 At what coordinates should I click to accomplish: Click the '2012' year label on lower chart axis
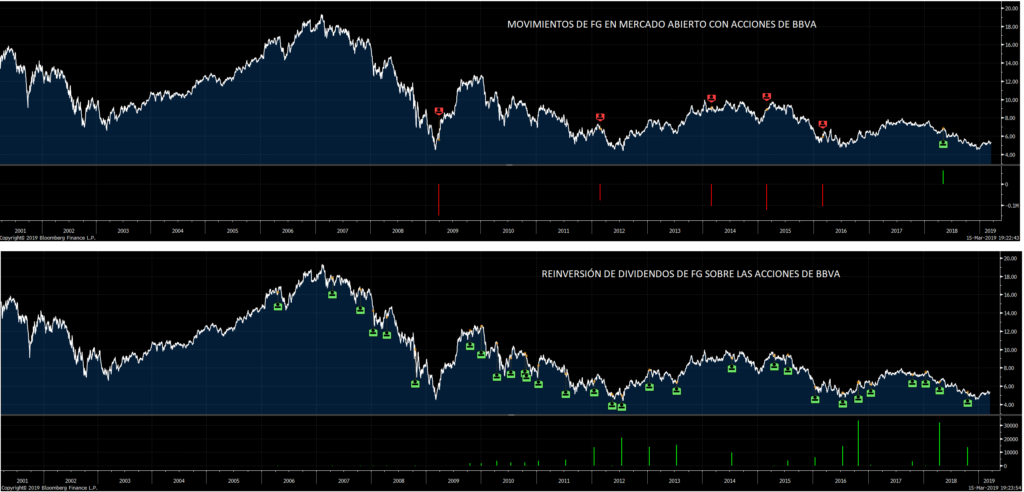pyautogui.click(x=619, y=480)
